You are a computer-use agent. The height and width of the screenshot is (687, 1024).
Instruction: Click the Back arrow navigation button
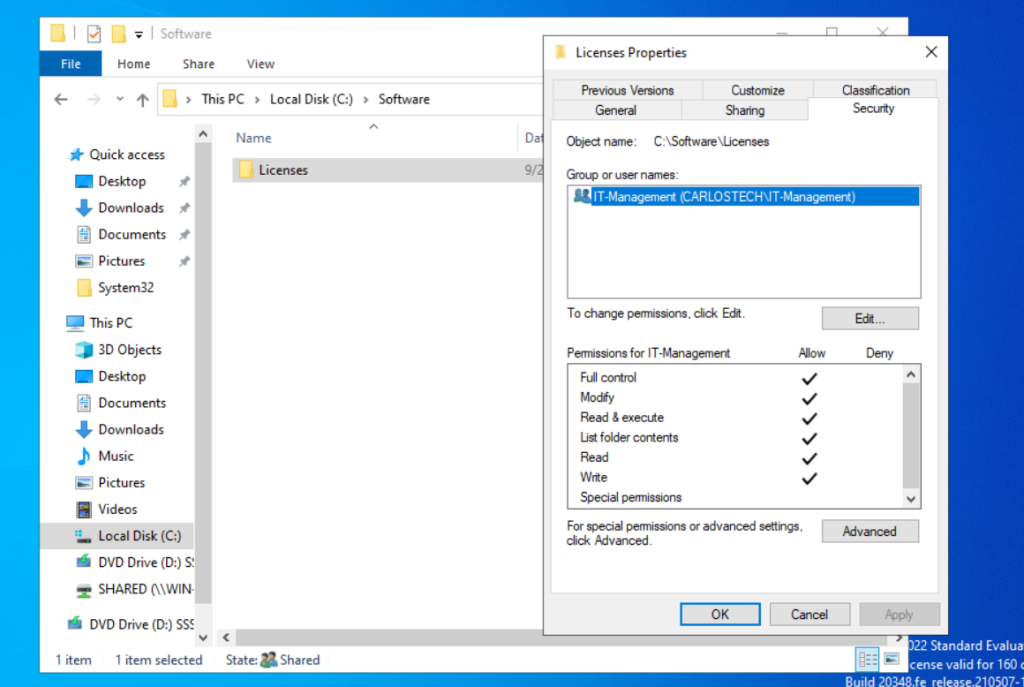click(x=61, y=99)
